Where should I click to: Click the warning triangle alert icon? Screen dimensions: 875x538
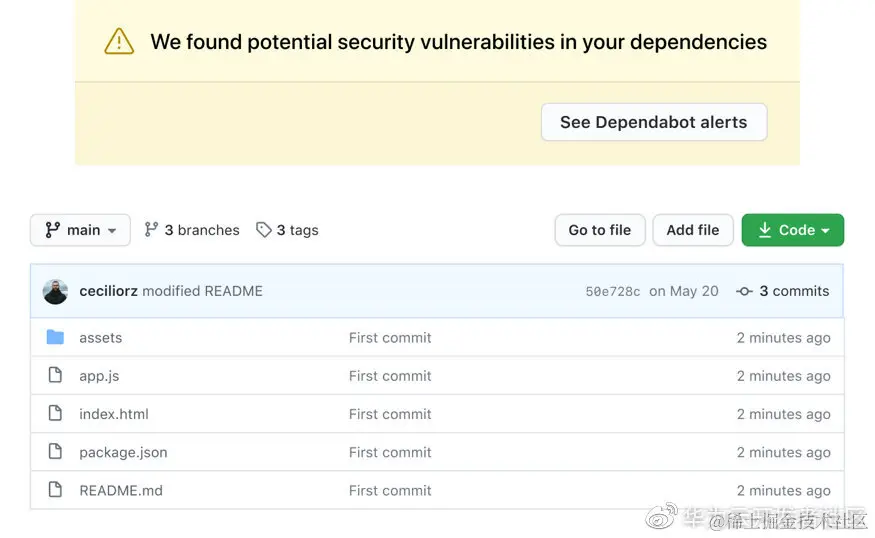click(119, 42)
